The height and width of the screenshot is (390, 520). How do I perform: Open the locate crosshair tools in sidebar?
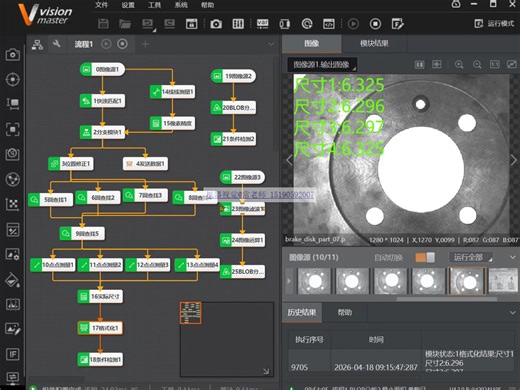click(x=13, y=79)
